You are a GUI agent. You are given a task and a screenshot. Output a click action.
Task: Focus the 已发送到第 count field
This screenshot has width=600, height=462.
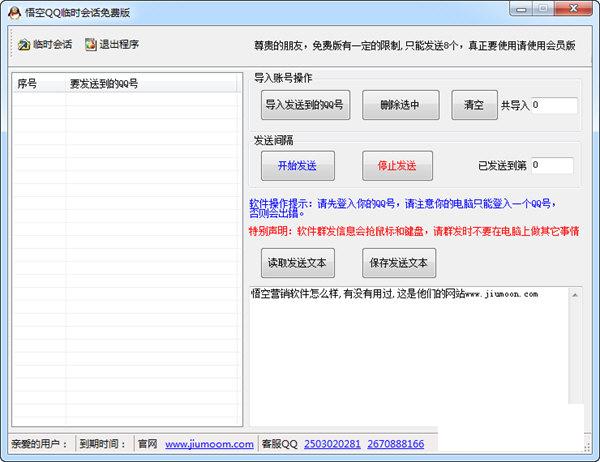(553, 165)
